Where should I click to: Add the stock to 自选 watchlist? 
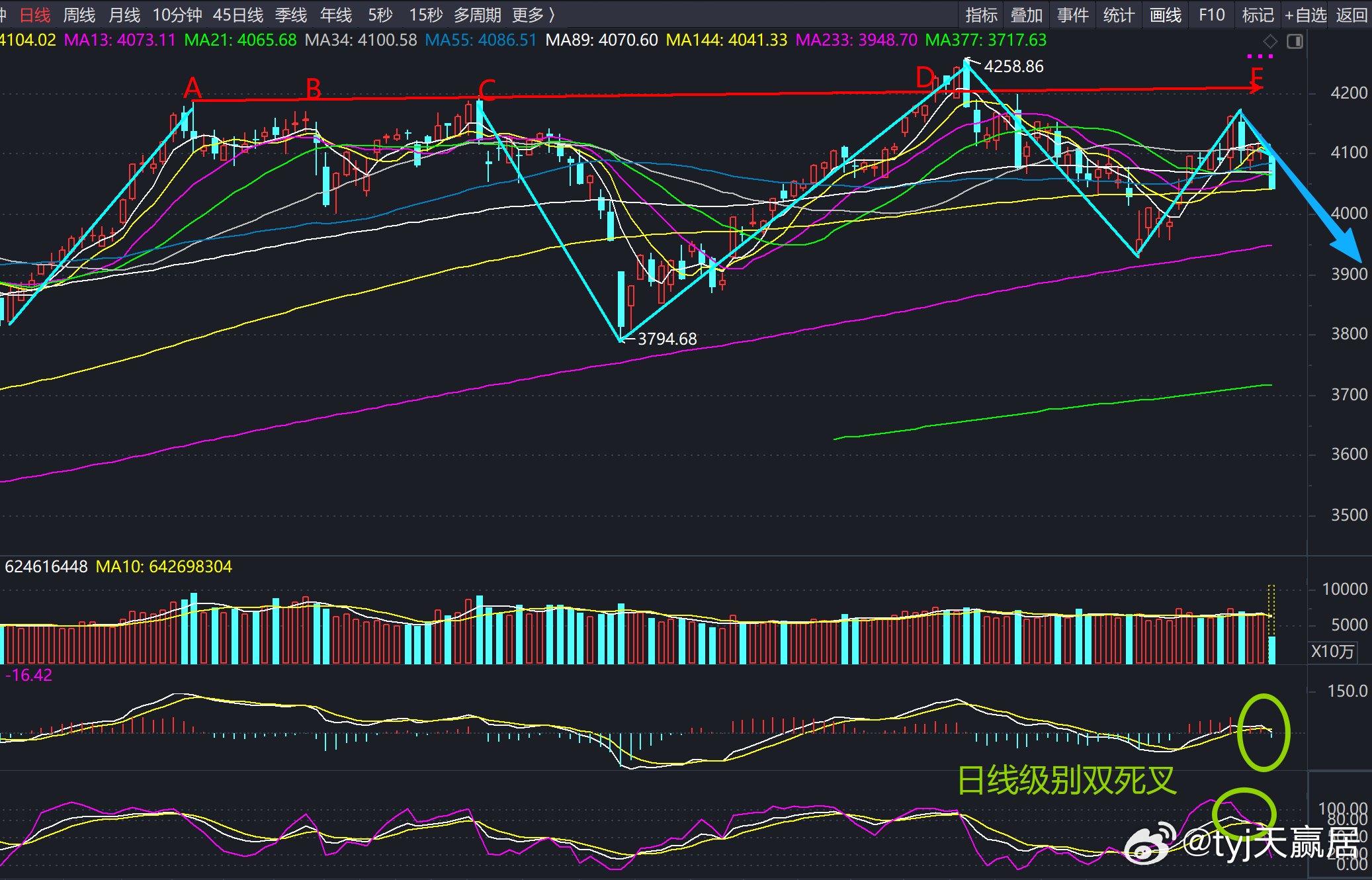pos(1305,15)
